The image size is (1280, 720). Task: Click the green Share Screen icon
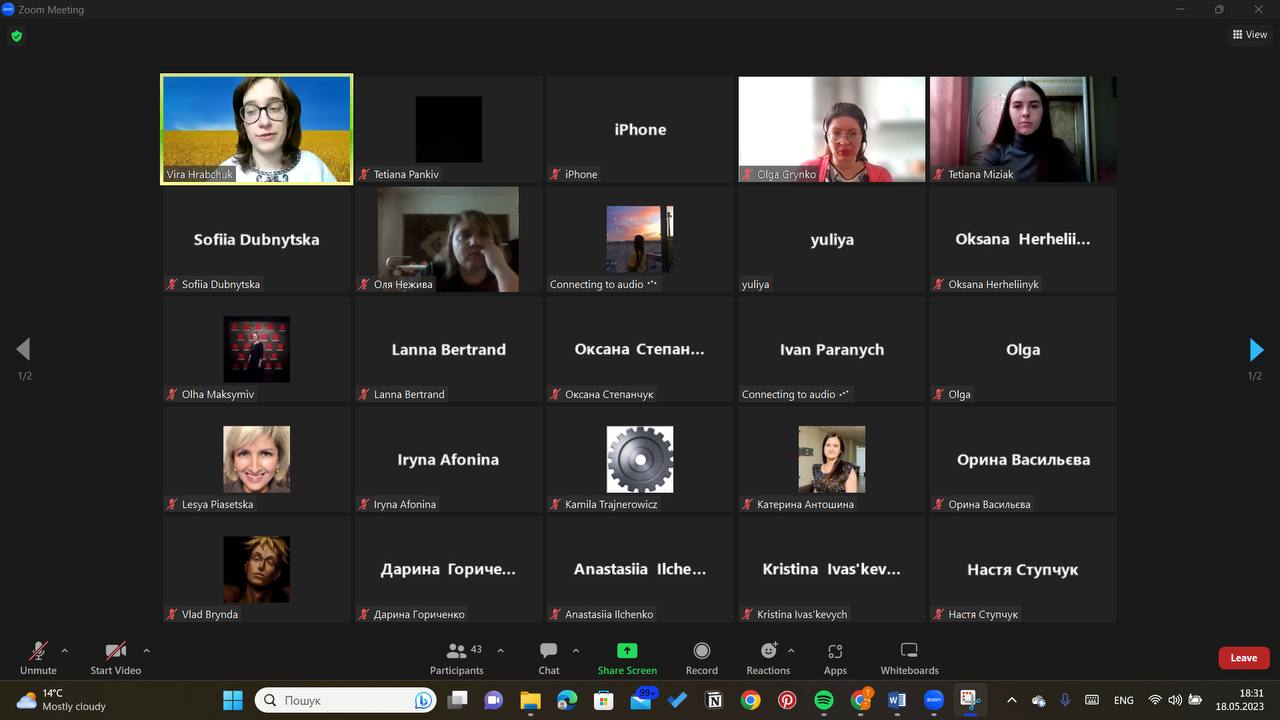[x=627, y=651]
